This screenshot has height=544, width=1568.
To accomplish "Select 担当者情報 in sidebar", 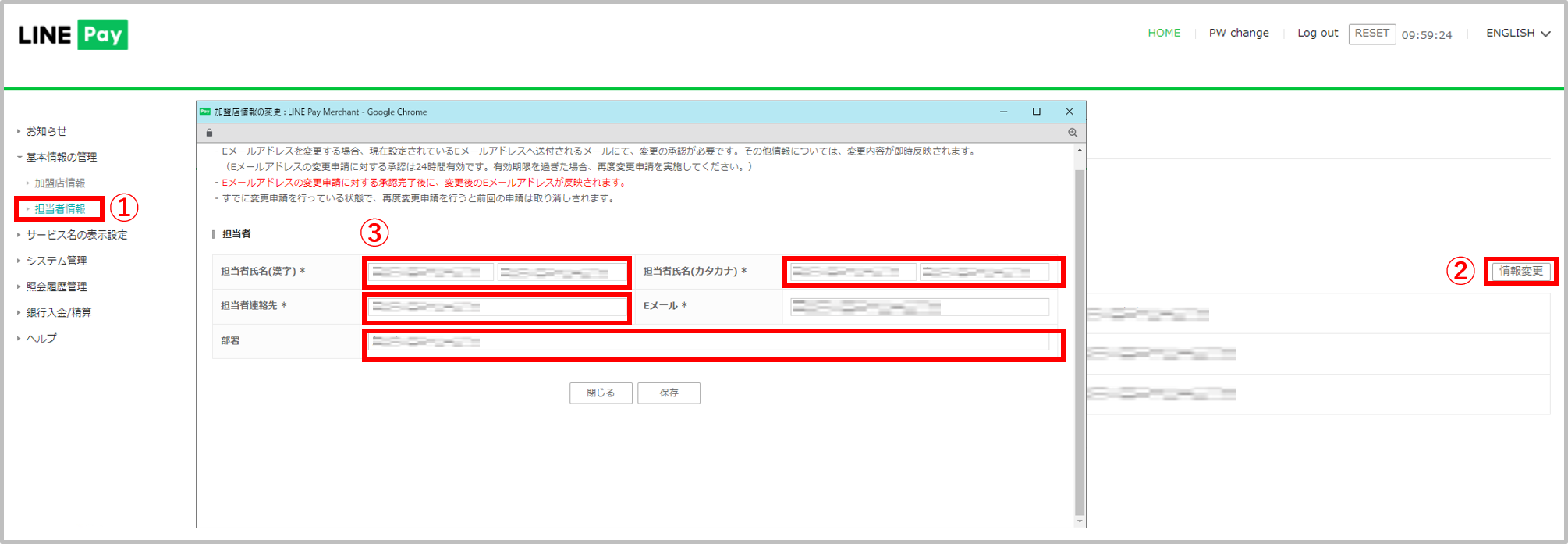I will (x=60, y=208).
